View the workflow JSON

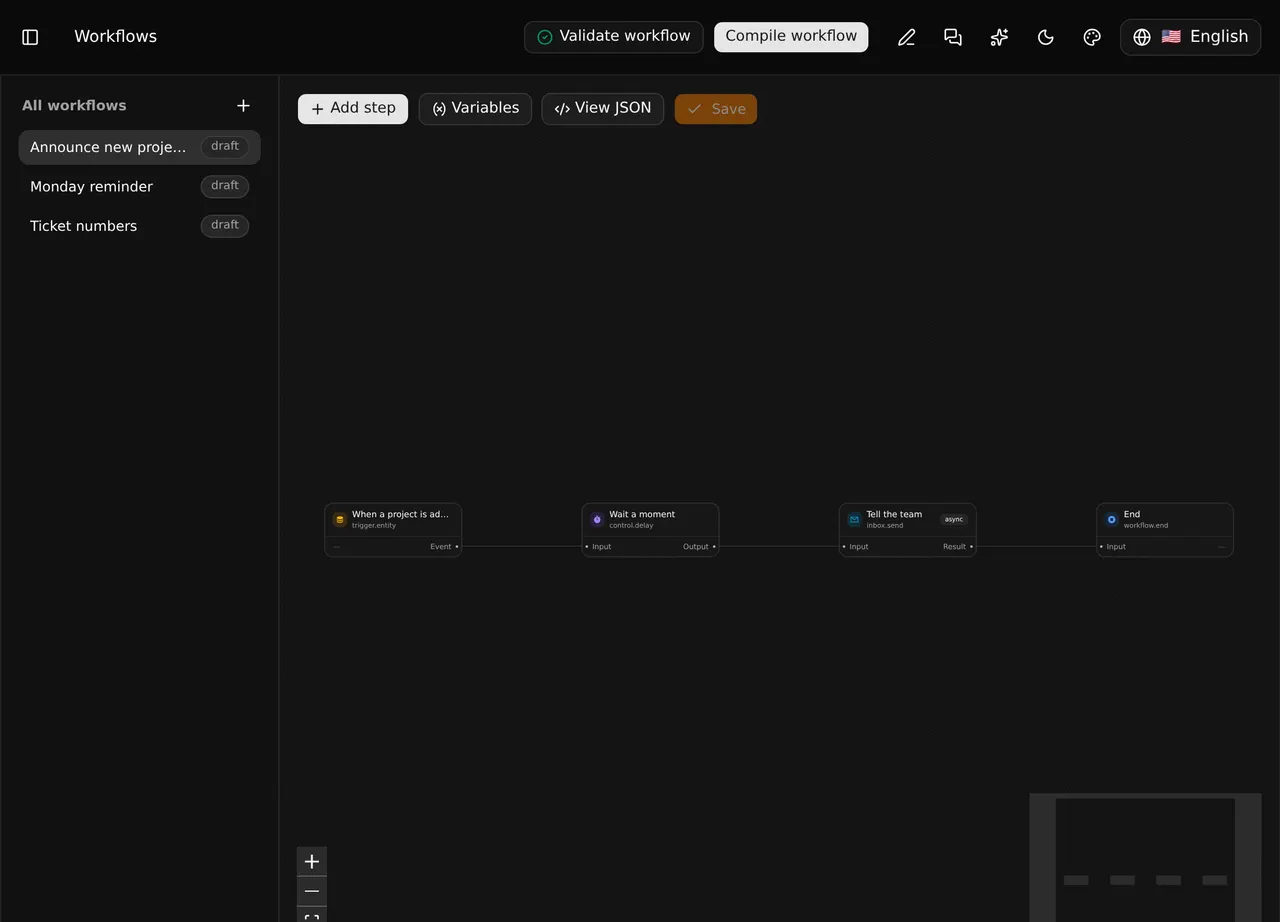tap(603, 109)
